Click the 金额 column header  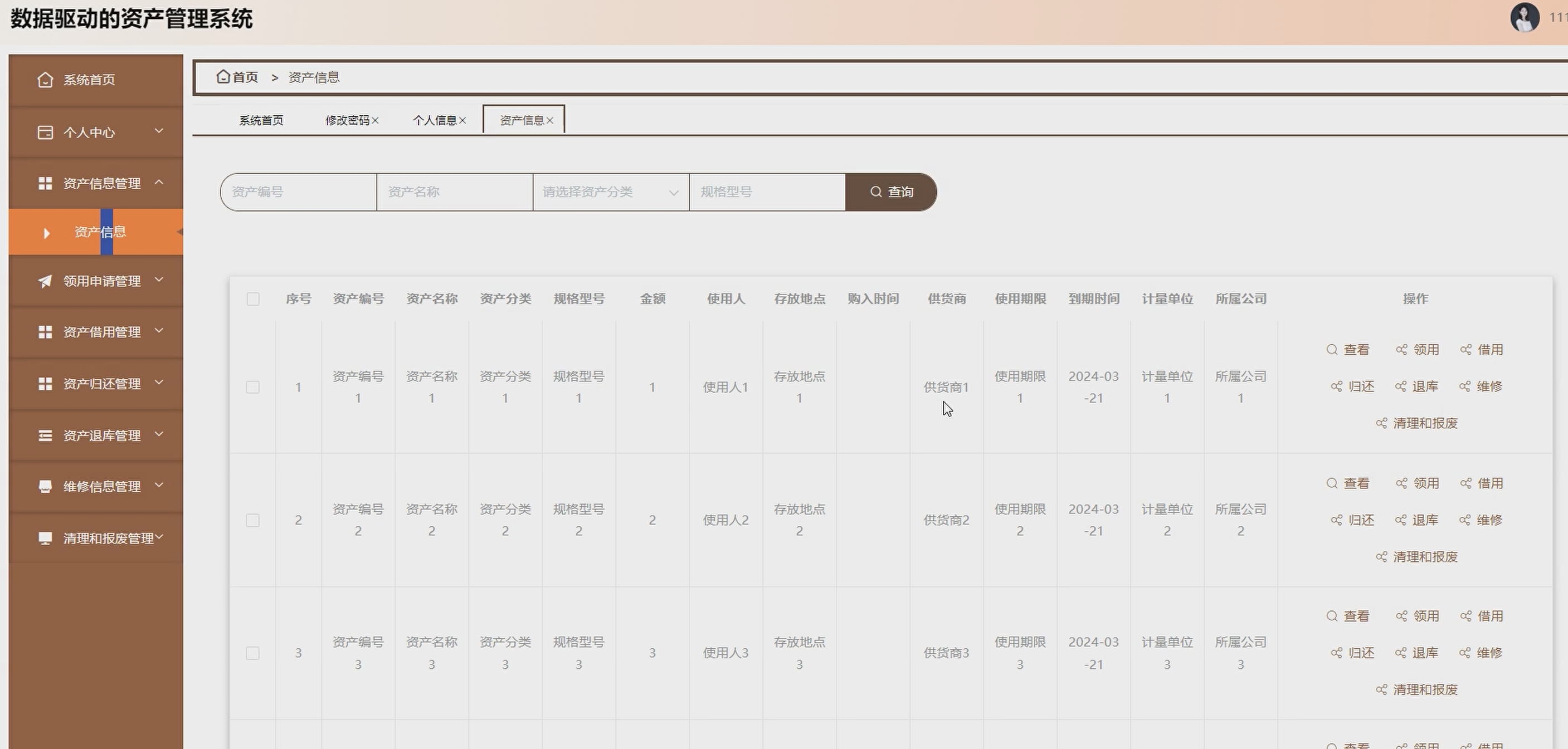652,298
